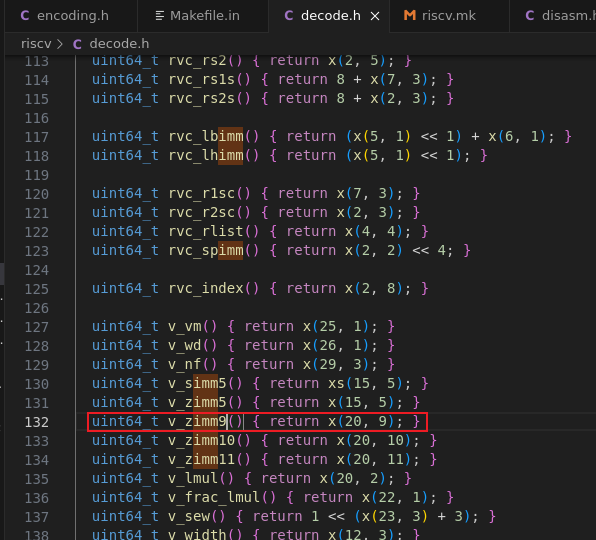Viewport: 596px width, 540px height.
Task: Switch to the riscv.mk tab
Action: [x=449, y=16]
